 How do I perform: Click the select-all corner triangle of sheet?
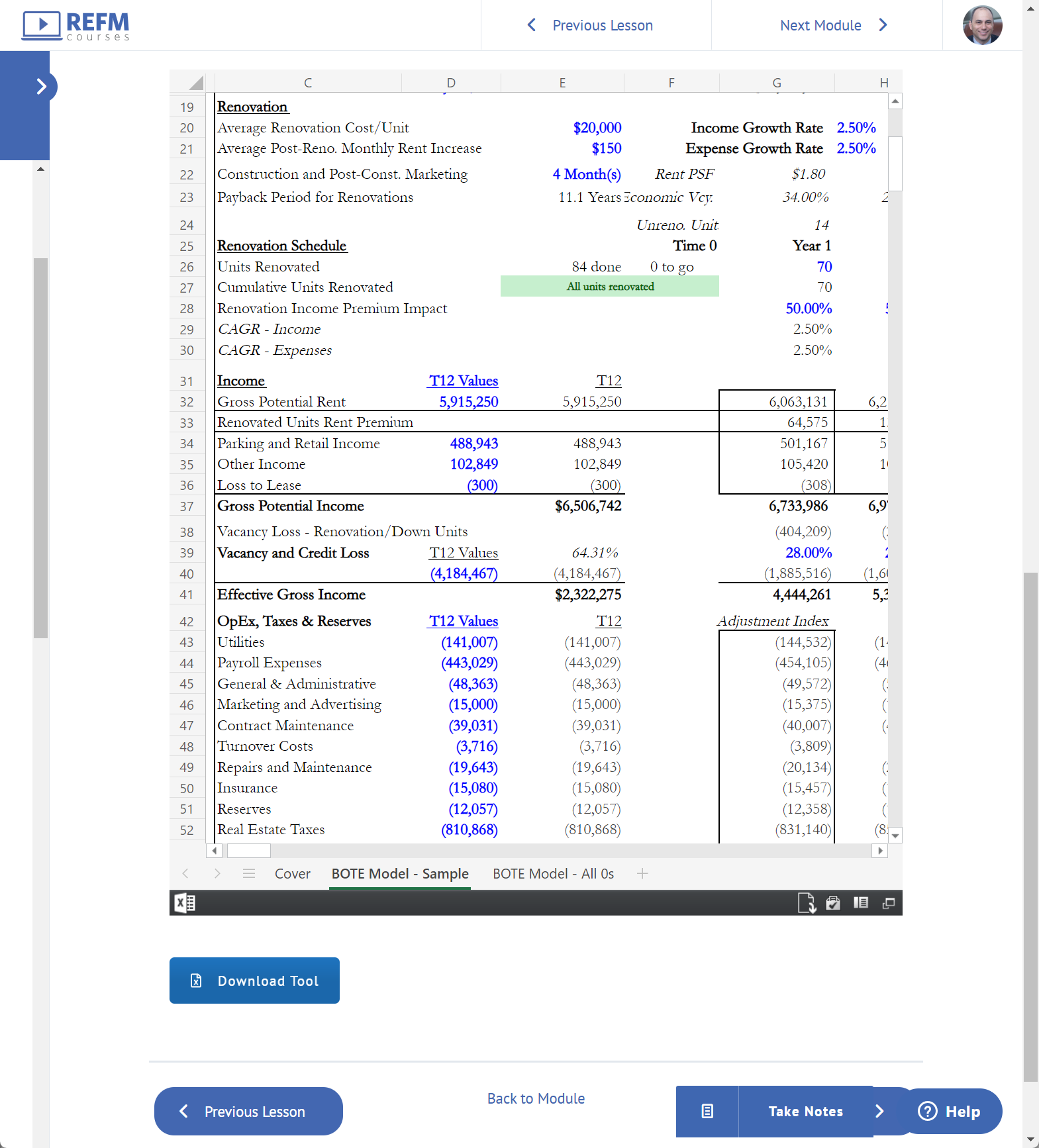[195, 83]
